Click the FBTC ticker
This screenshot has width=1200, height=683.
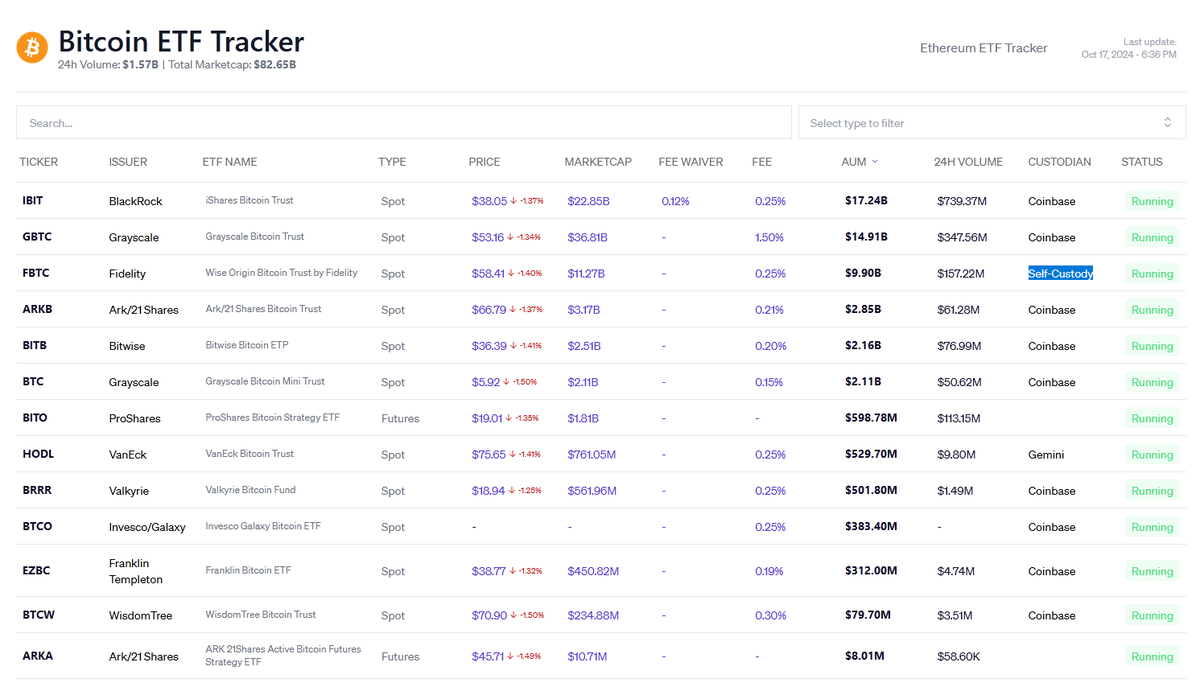pyautogui.click(x=36, y=273)
